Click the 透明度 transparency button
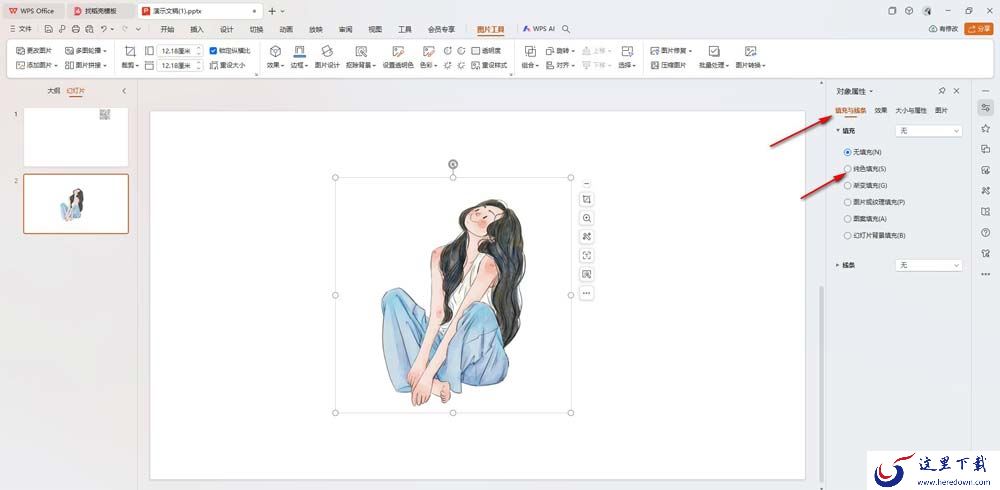Image resolution: width=1000 pixels, height=490 pixels. (x=486, y=50)
